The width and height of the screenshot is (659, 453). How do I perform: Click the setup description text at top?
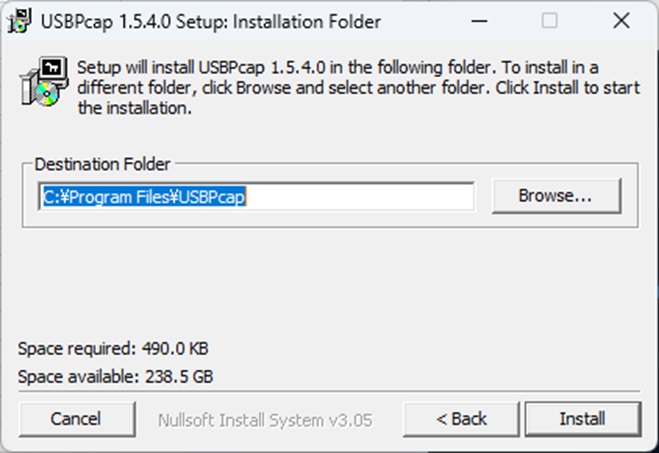pyautogui.click(x=338, y=88)
